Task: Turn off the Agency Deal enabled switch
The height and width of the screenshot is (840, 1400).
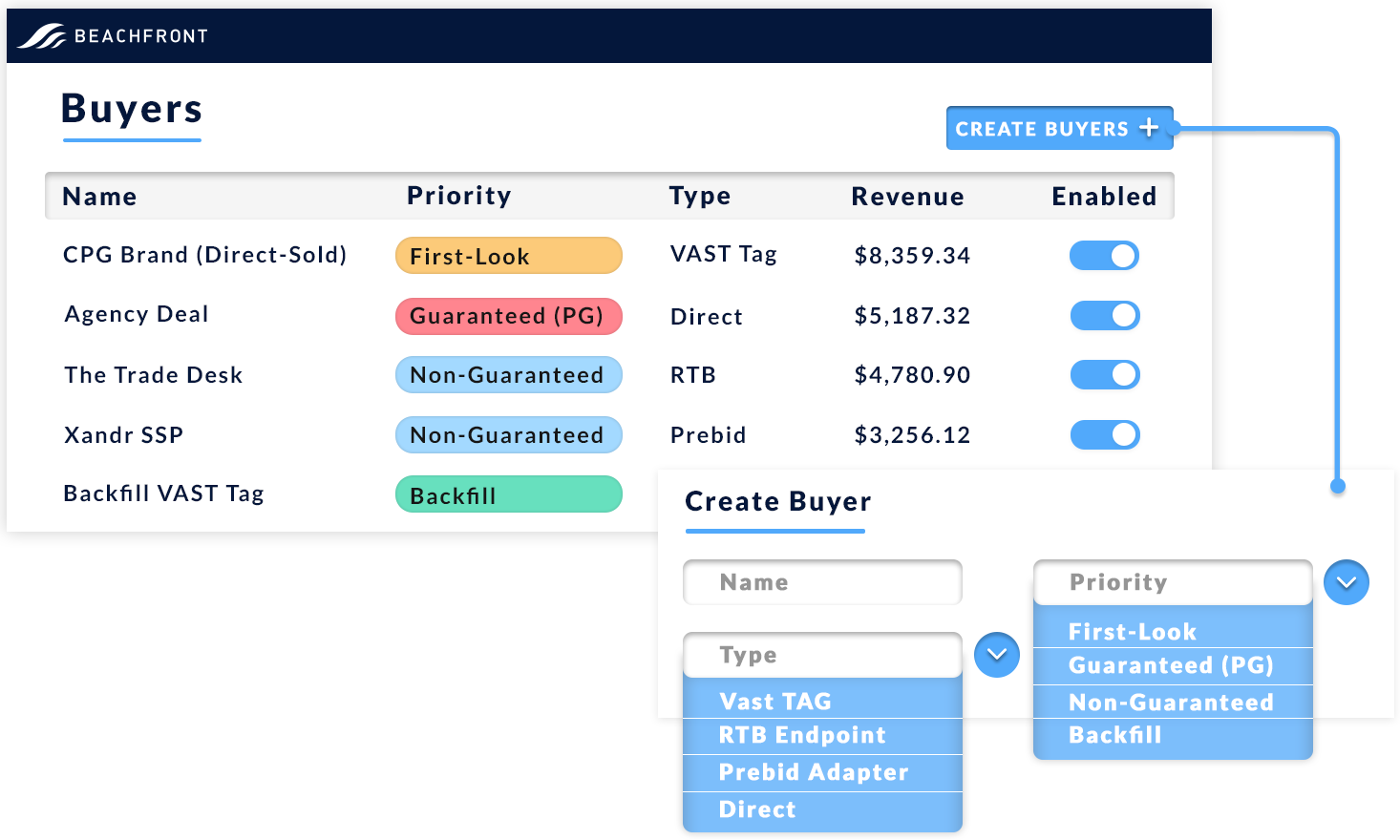Action: tap(1104, 316)
